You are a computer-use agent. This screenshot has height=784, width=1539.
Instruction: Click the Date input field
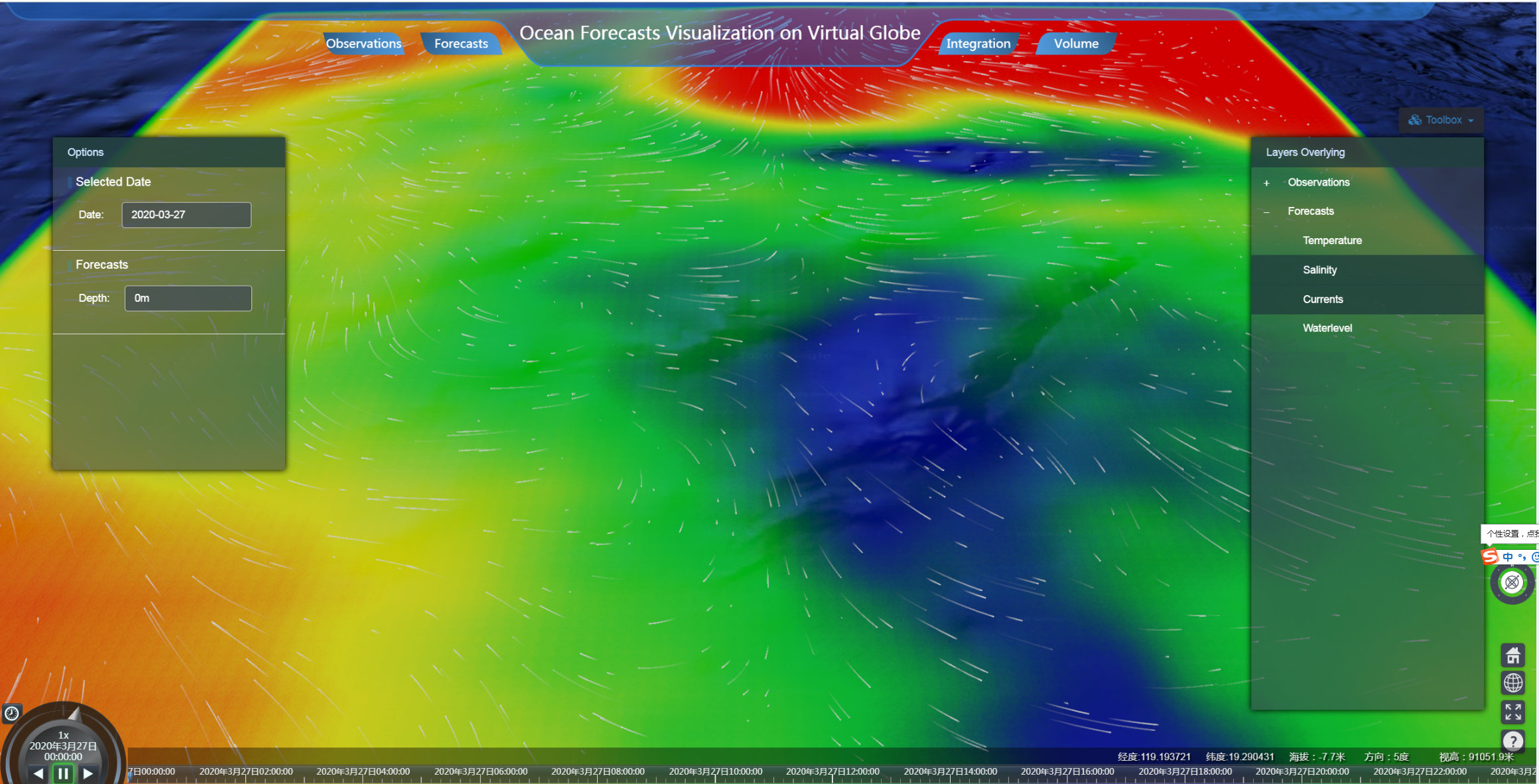click(186, 215)
